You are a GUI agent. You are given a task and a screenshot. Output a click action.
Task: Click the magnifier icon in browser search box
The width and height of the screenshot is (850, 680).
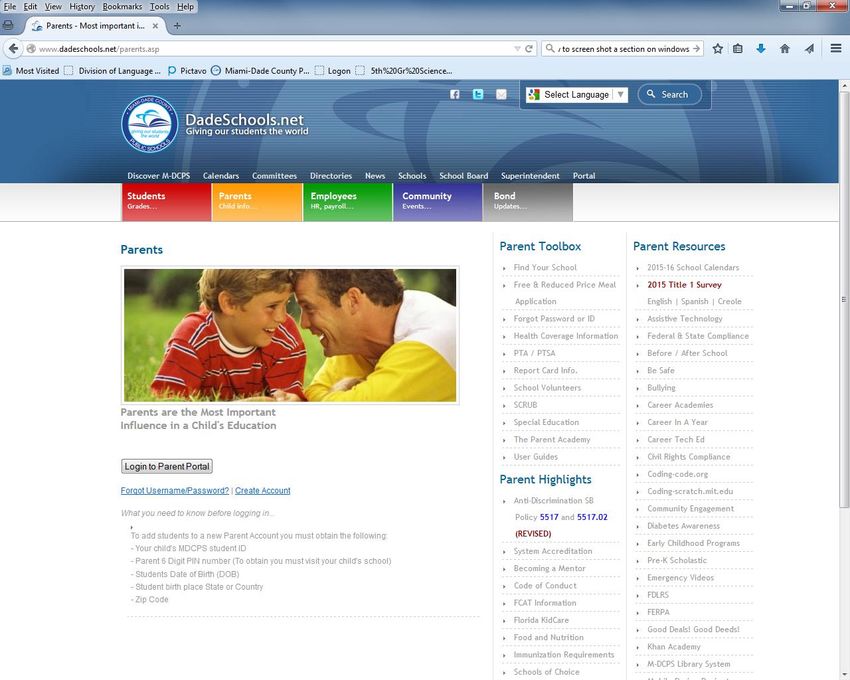point(550,49)
